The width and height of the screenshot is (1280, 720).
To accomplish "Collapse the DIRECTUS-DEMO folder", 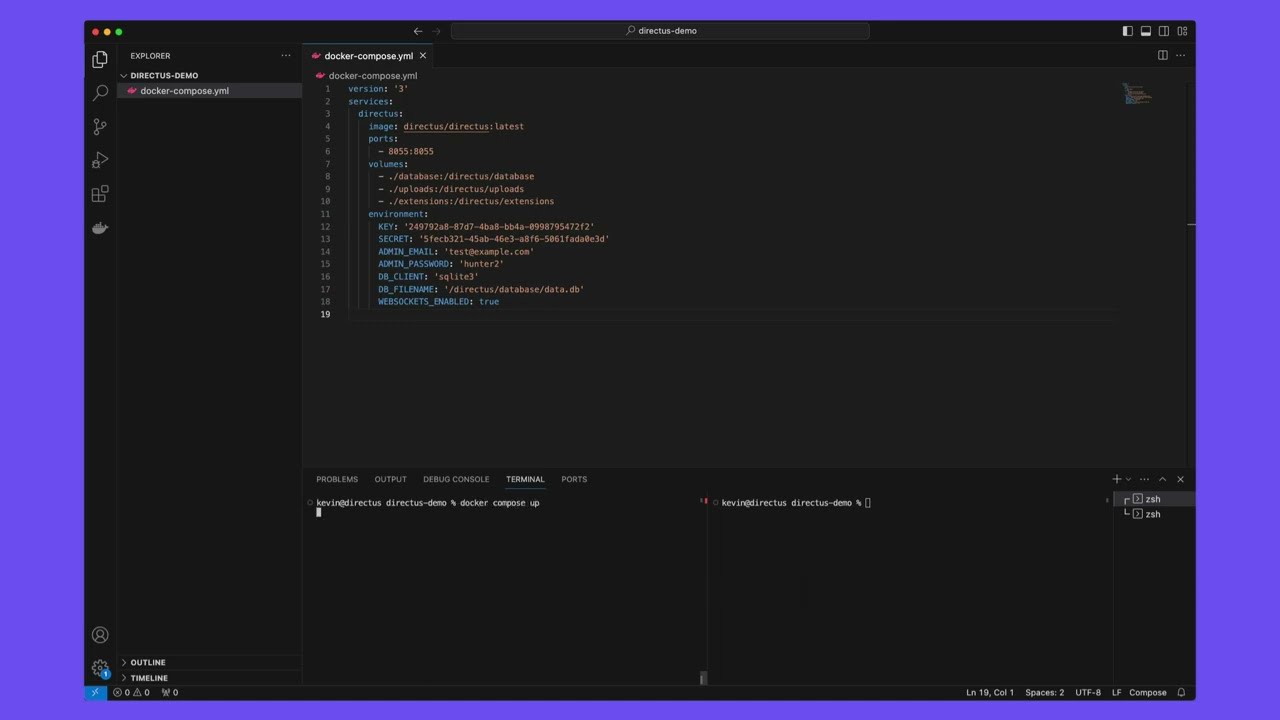I will click(x=210, y=75).
